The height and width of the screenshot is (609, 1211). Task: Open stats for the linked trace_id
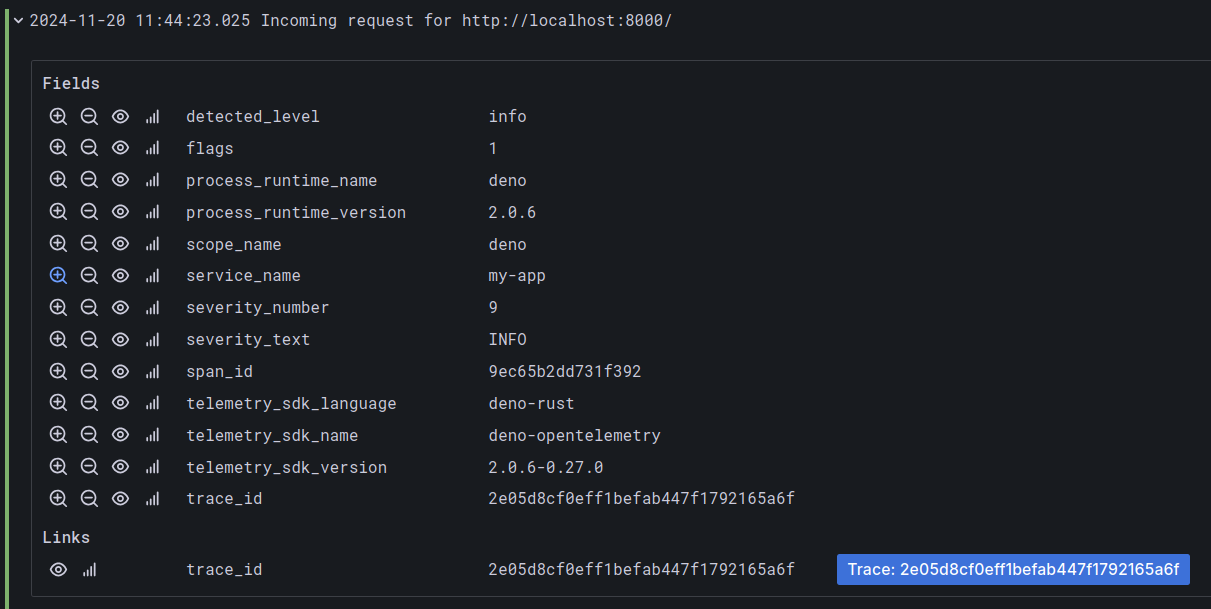(89, 569)
